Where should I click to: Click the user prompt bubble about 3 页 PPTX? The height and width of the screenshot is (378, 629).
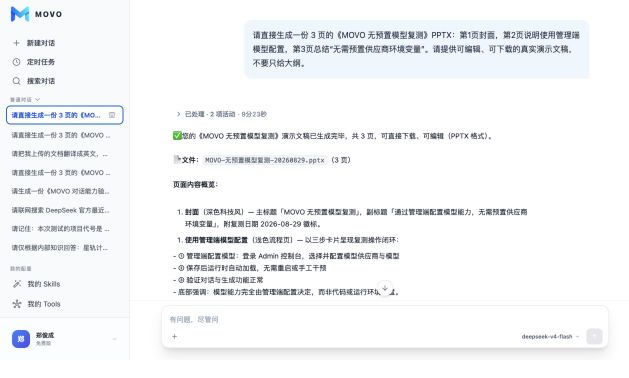click(x=417, y=49)
